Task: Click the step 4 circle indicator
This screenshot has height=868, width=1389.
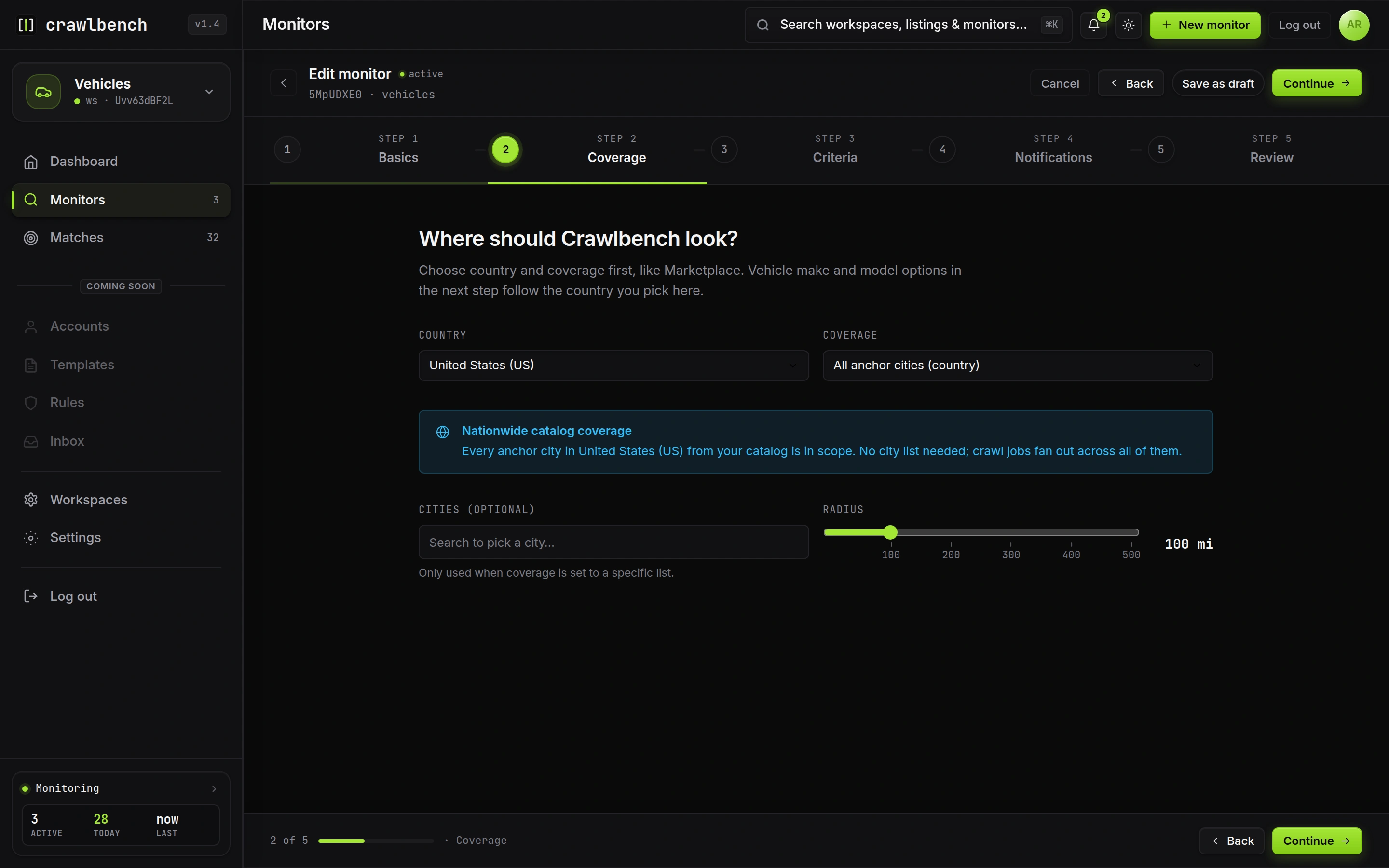Action: [x=942, y=150]
